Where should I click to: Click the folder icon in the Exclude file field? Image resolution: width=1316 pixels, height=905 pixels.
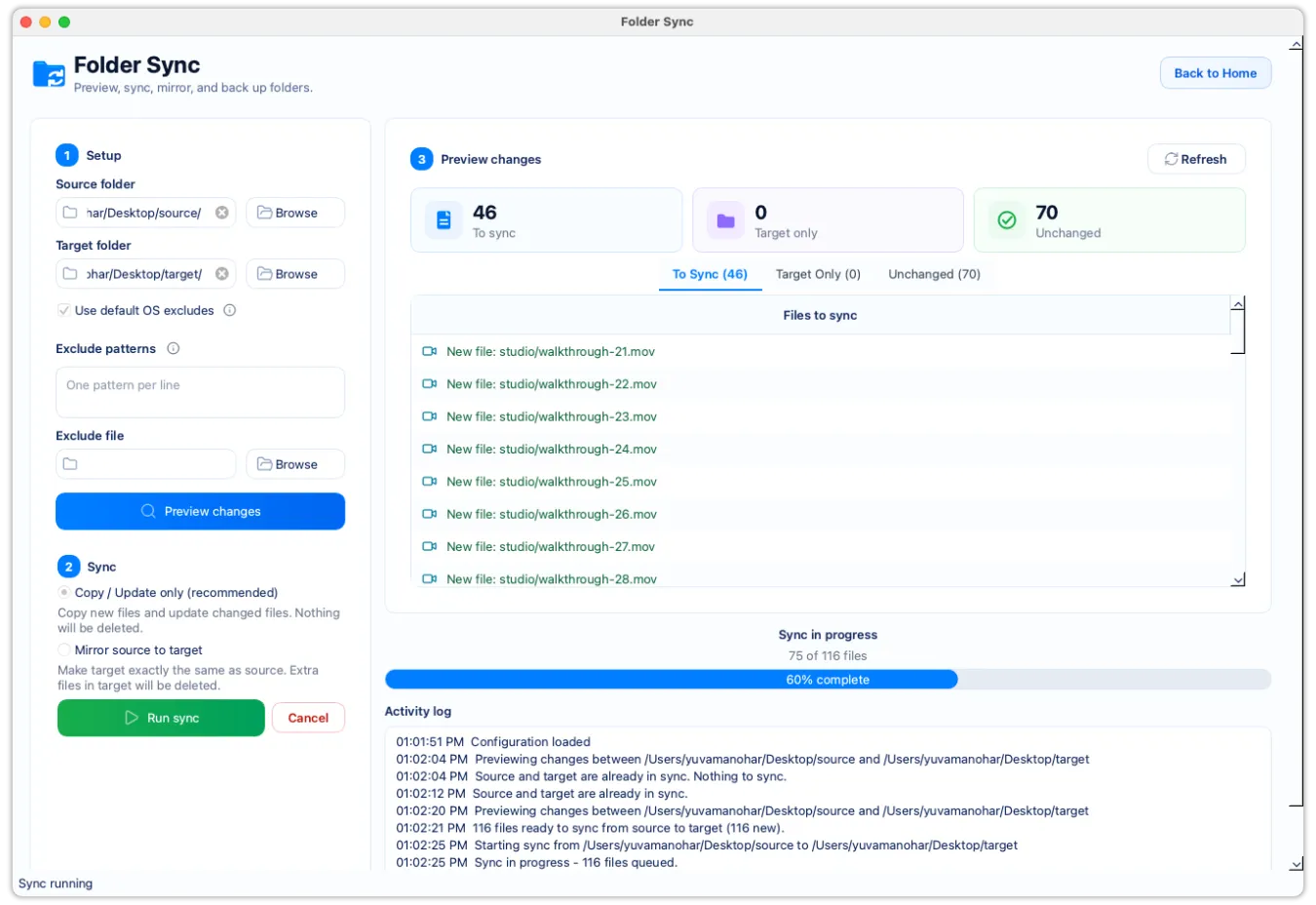70,464
